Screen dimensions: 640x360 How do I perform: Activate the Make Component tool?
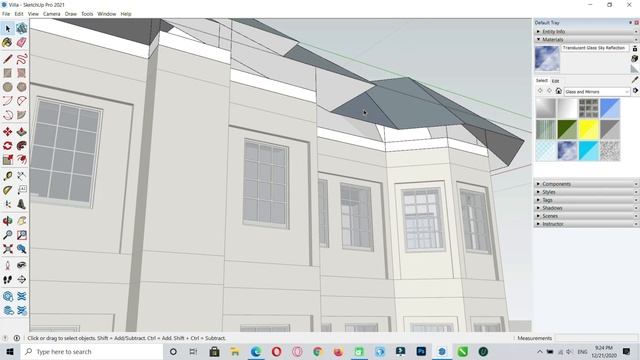(22, 28)
